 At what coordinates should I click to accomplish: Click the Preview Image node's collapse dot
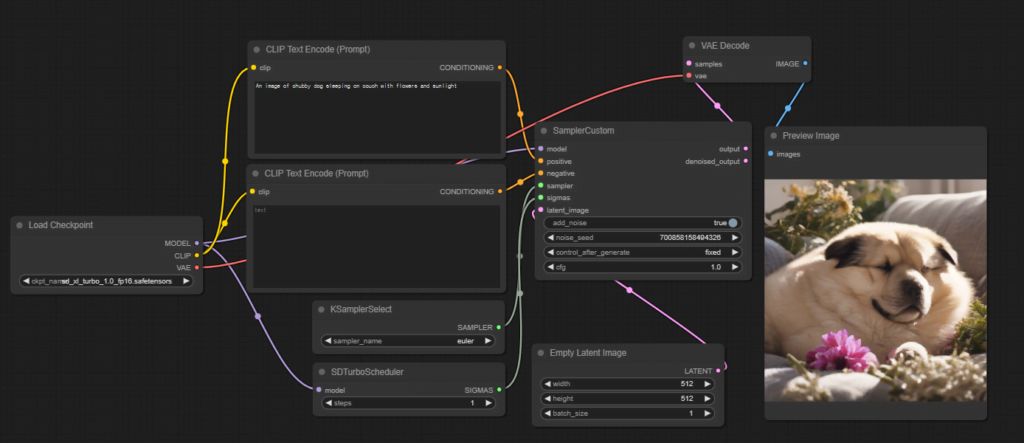tap(775, 135)
